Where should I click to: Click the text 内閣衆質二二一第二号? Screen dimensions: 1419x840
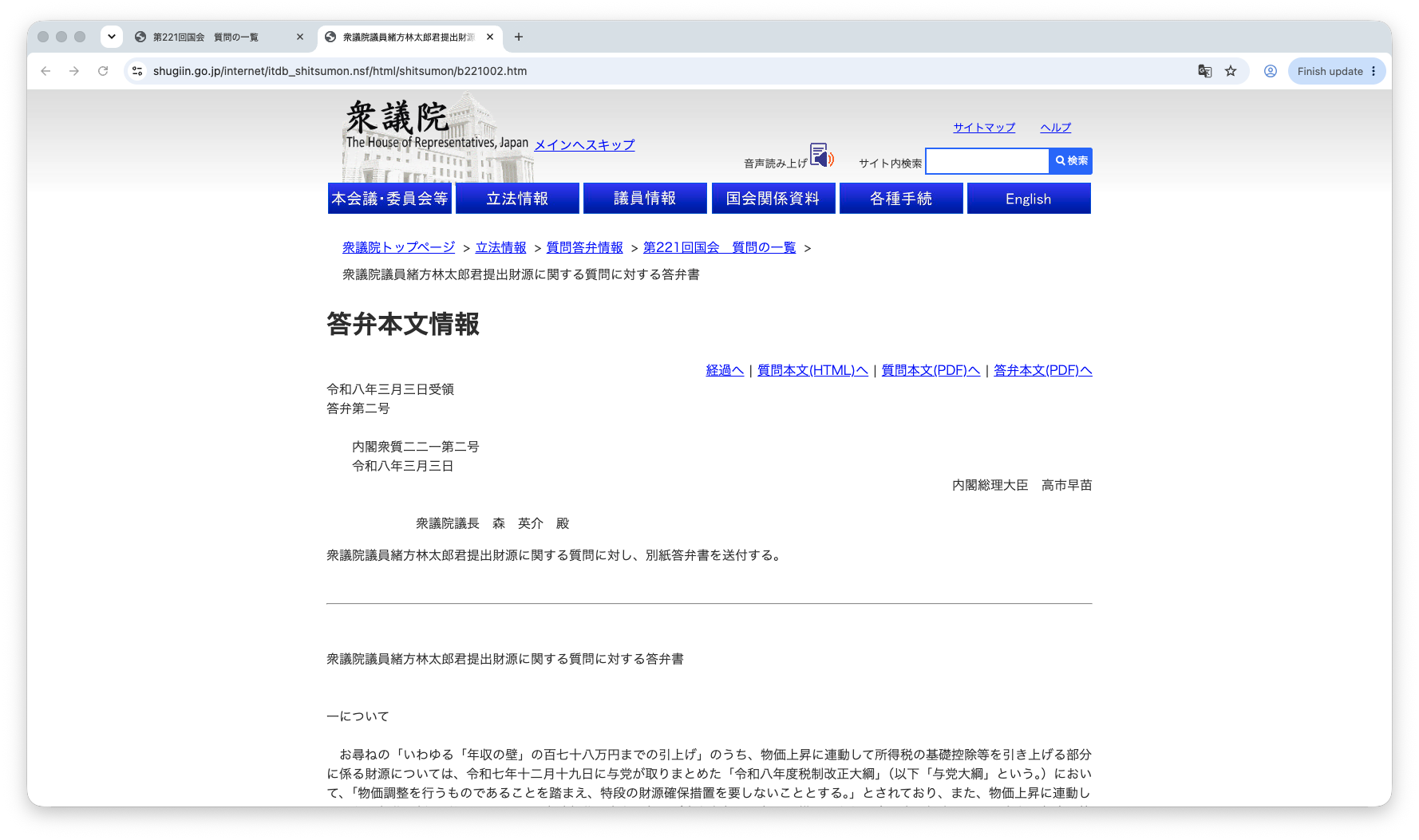pyautogui.click(x=416, y=447)
